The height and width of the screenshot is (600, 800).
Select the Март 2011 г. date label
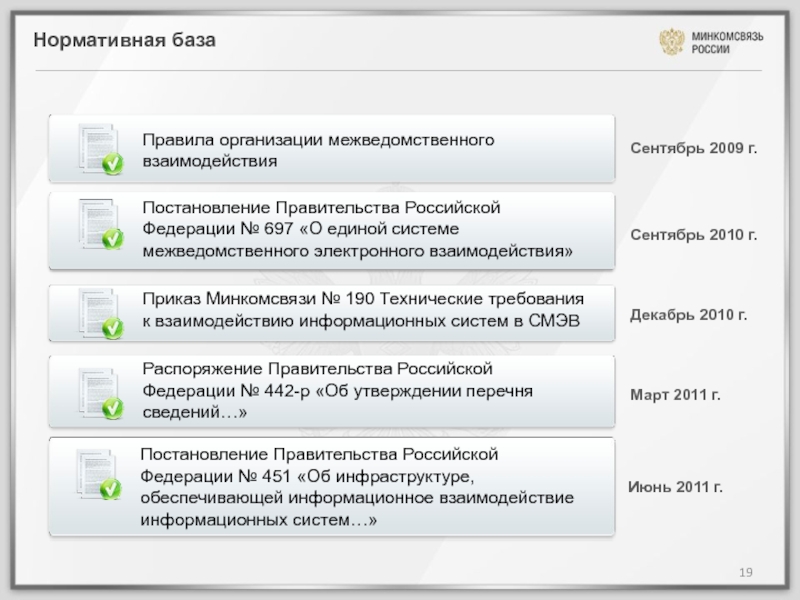click(x=675, y=396)
